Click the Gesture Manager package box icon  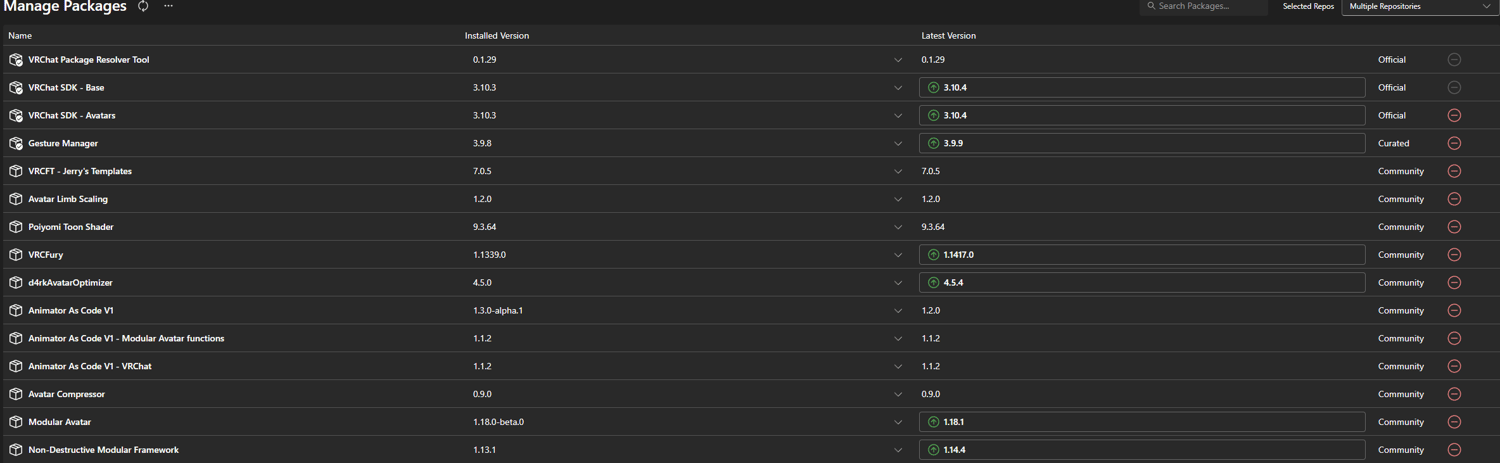16,143
